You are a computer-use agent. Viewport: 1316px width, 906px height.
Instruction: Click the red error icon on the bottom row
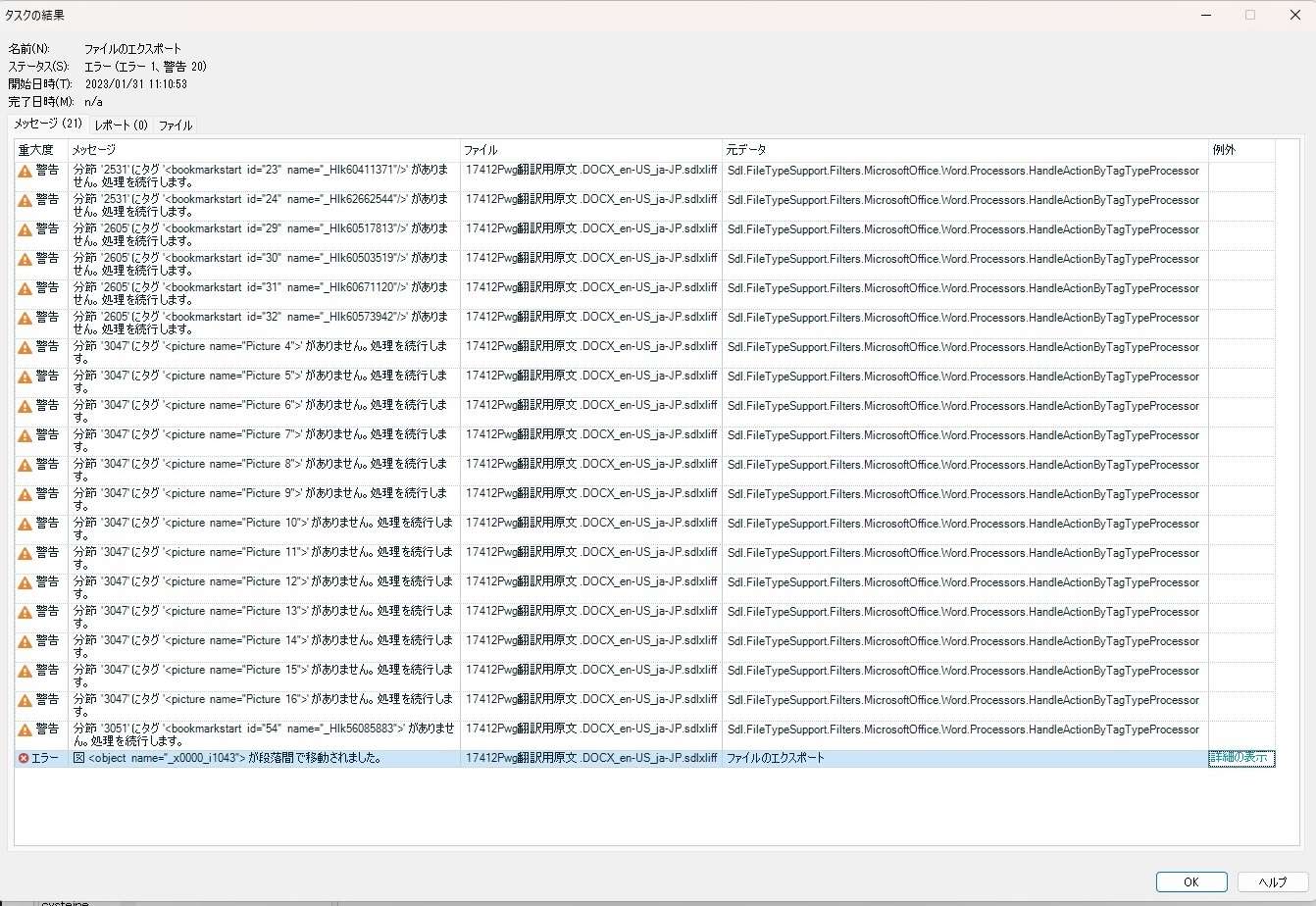23,757
